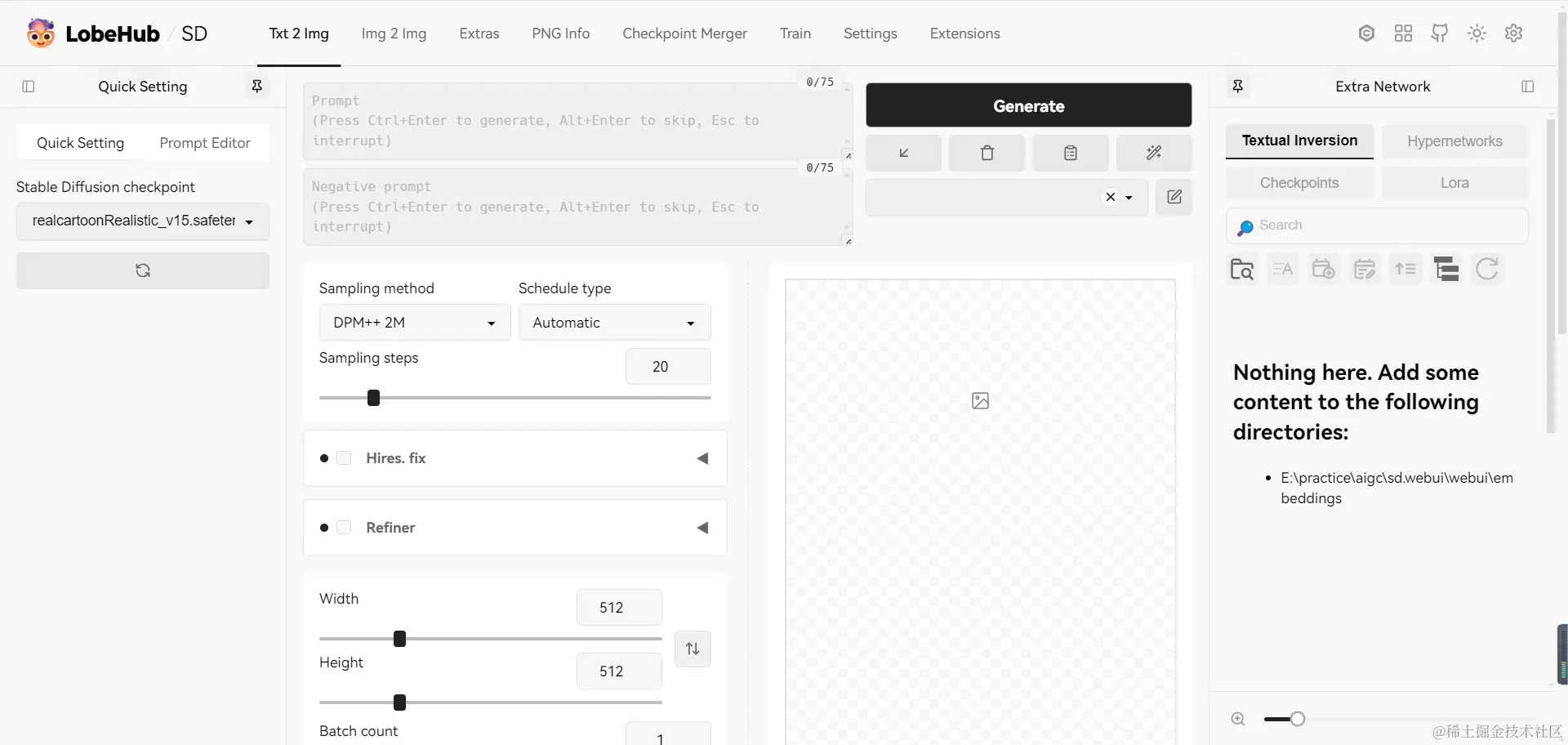Viewport: 1568px width, 745px height.
Task: Click the LobeHub logo avatar
Action: point(40,33)
